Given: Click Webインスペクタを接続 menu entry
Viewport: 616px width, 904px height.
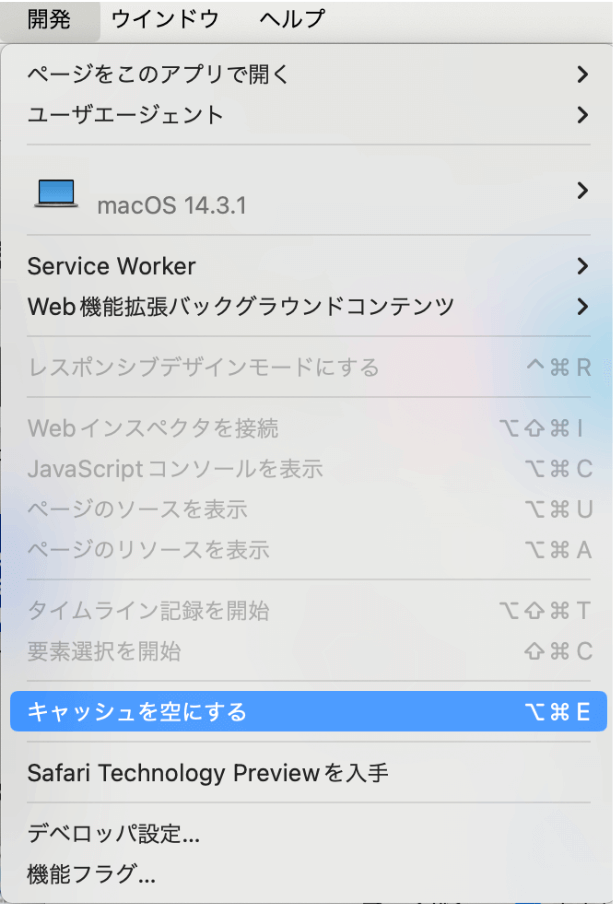Looking at the screenshot, I should [309, 428].
